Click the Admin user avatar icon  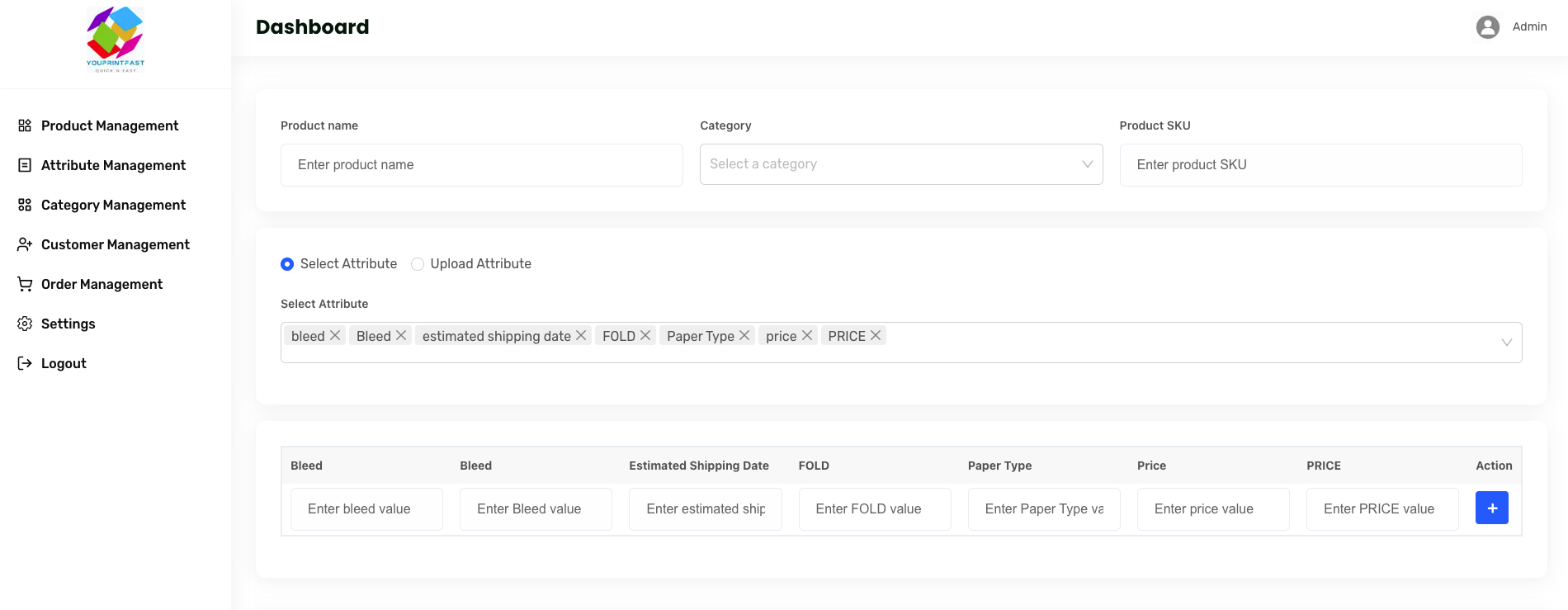1487,27
